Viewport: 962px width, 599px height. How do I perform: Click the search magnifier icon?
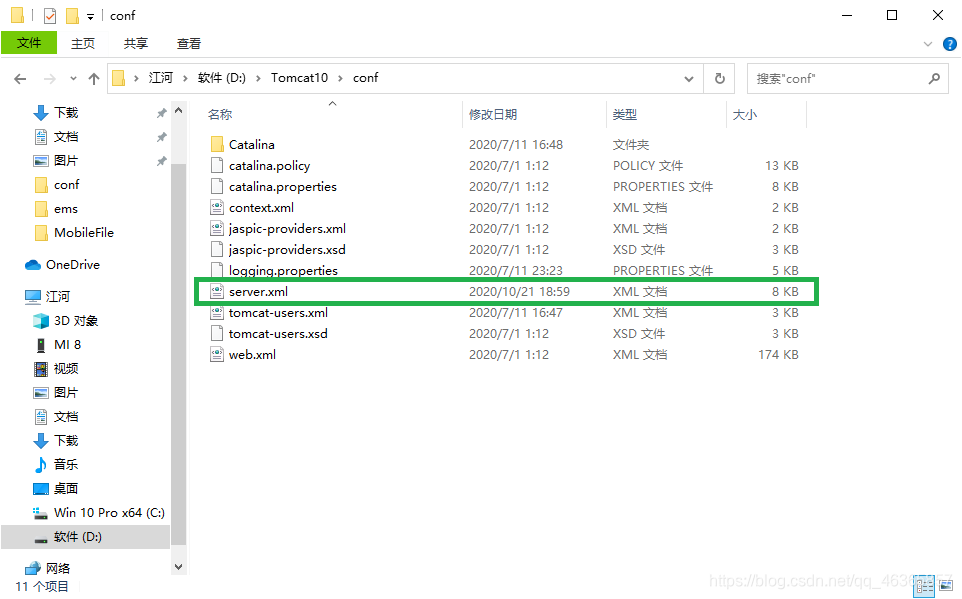point(934,79)
